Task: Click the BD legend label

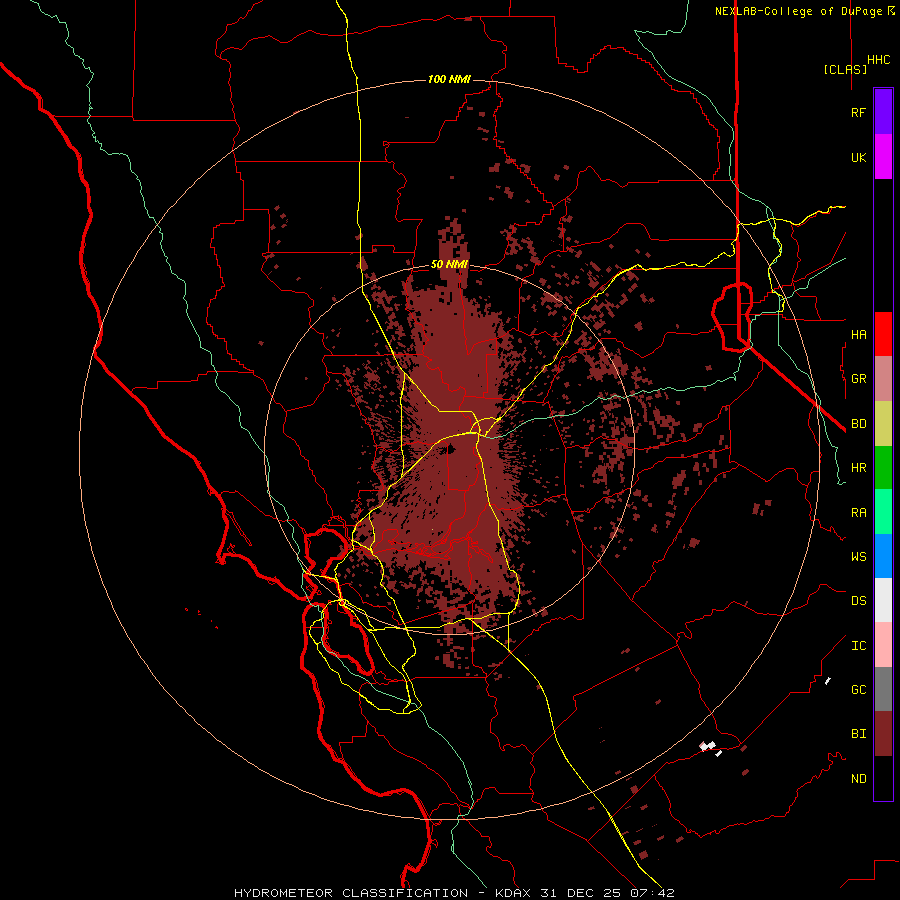Action: point(858,424)
